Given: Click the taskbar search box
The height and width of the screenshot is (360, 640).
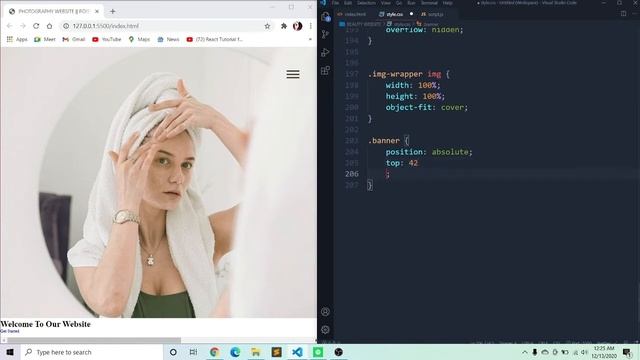Looking at the screenshot, I should [x=92, y=352].
